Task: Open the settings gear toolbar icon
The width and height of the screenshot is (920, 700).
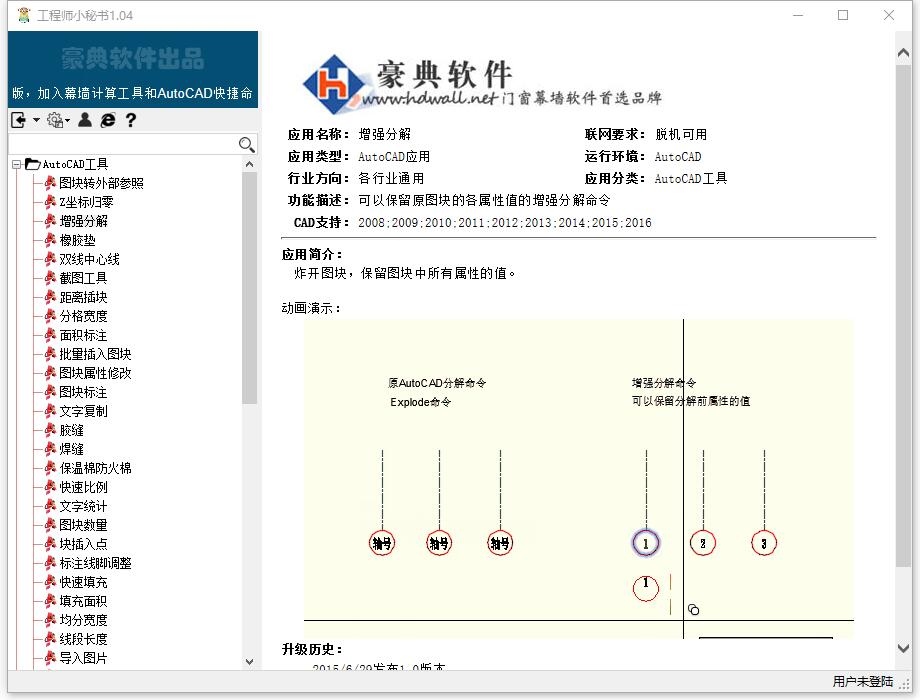Action: 55,120
